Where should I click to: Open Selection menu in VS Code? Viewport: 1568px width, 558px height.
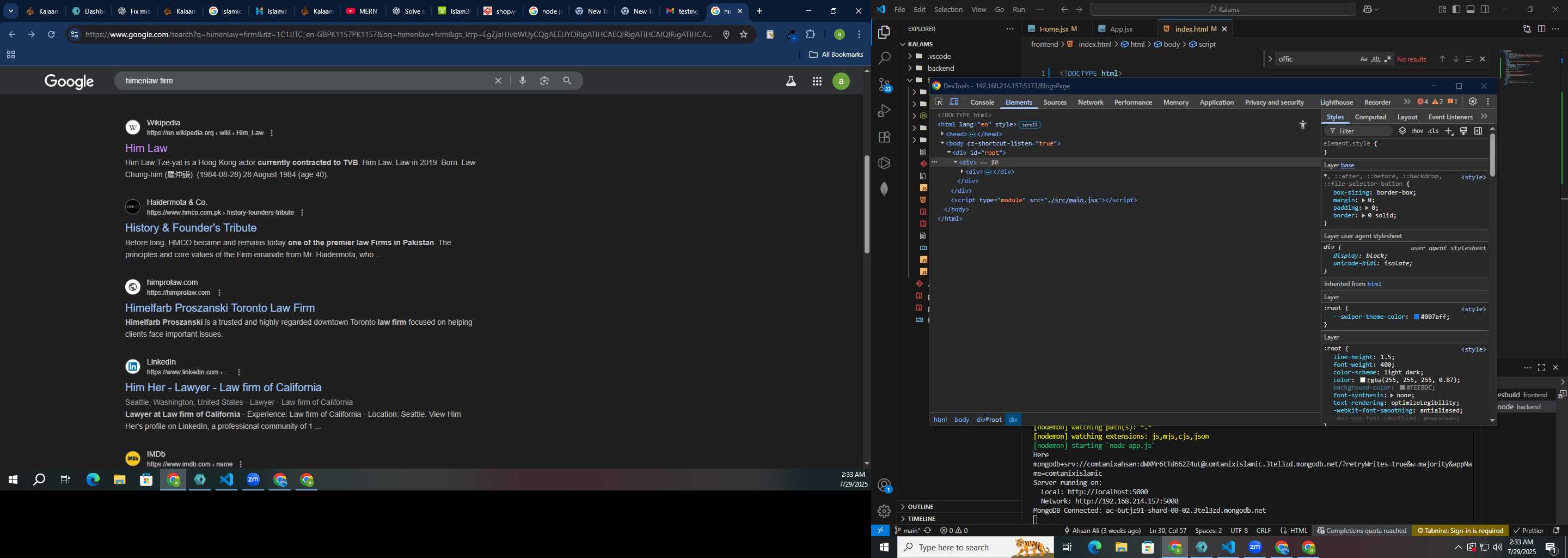coord(948,10)
